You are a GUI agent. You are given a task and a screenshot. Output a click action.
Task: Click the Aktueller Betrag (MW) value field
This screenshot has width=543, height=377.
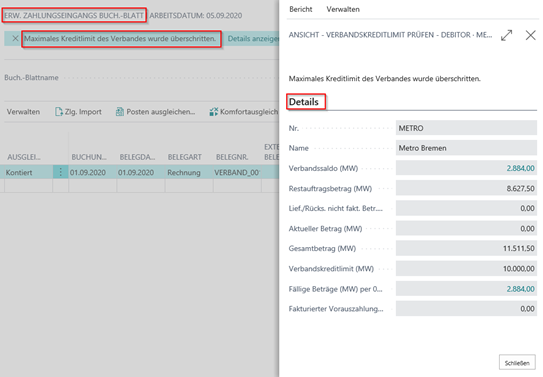point(466,228)
